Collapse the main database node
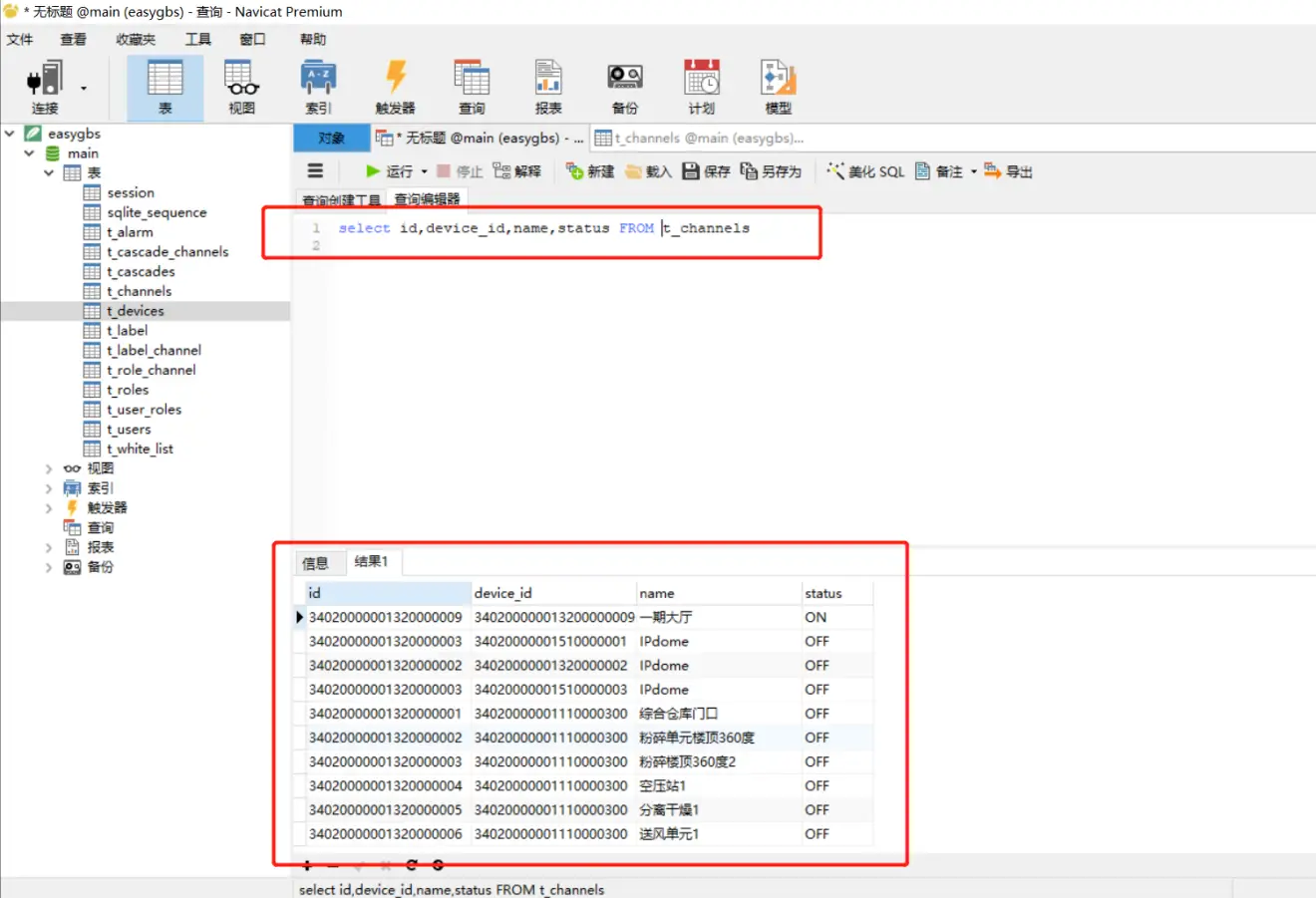 29,152
